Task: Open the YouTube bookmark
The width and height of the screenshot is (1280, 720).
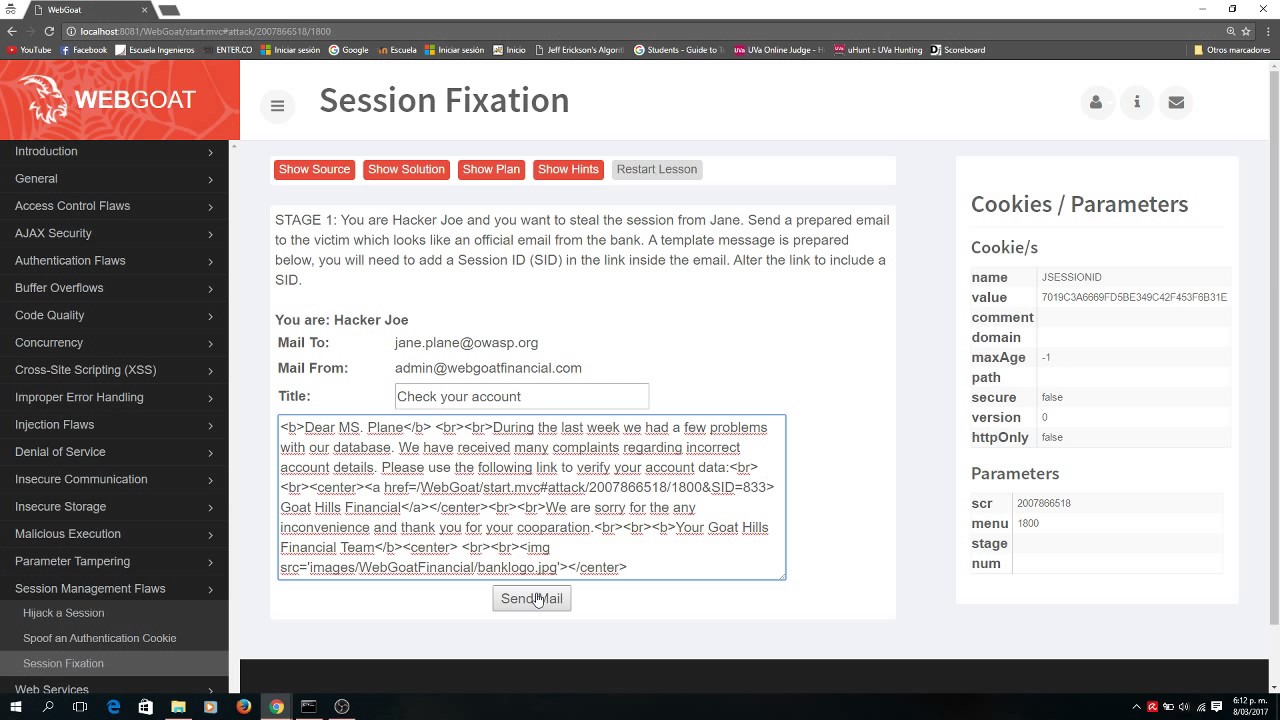Action: [x=29, y=50]
